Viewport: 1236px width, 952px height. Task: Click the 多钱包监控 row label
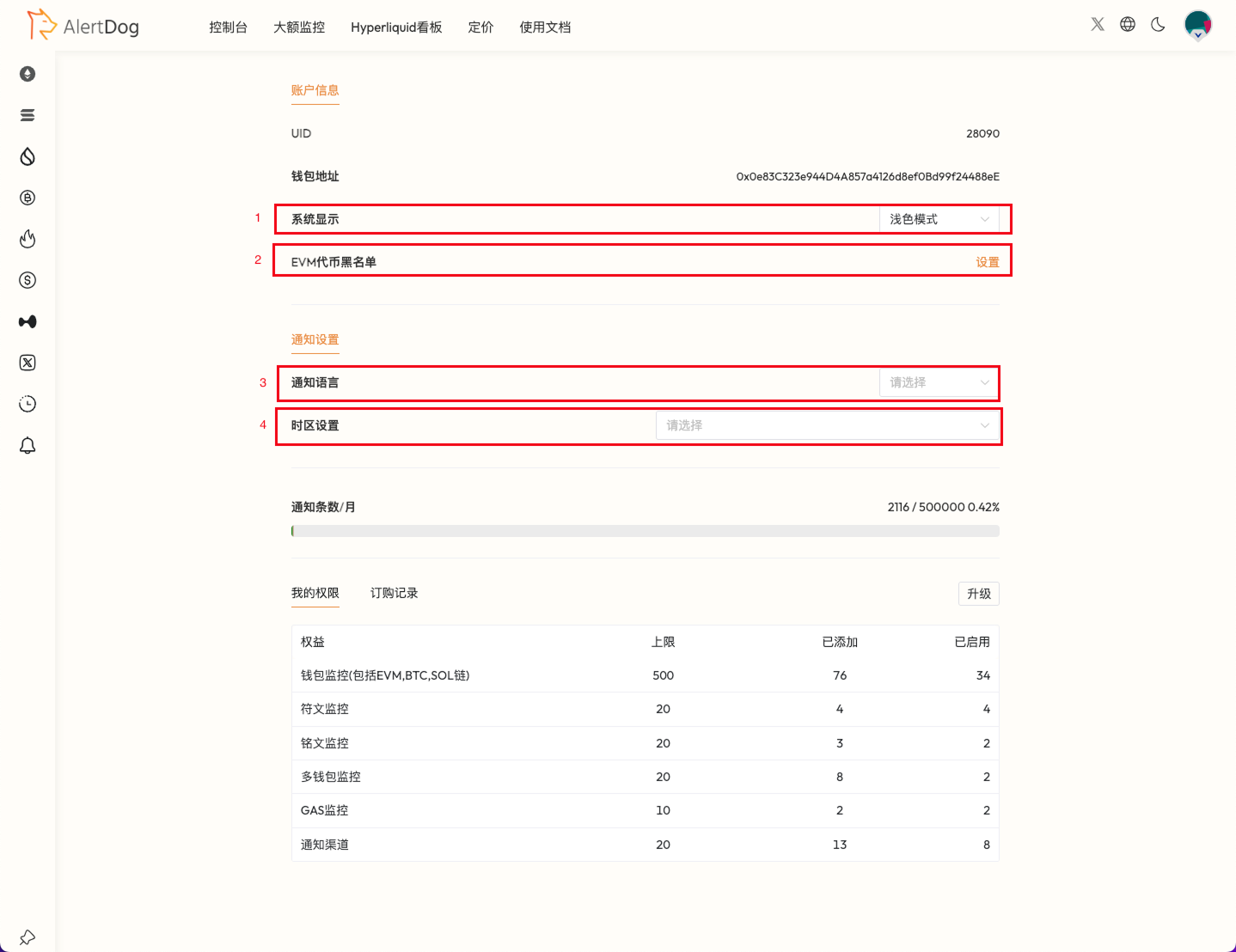pos(331,777)
